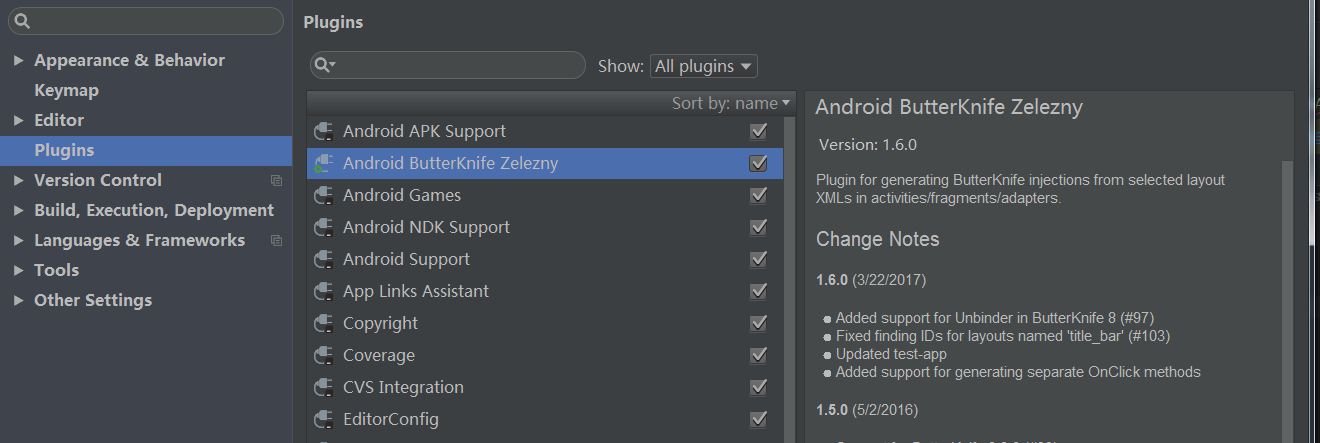1320x443 pixels.
Task: Click the project-level icon next to Version Control
Action: tap(277, 181)
